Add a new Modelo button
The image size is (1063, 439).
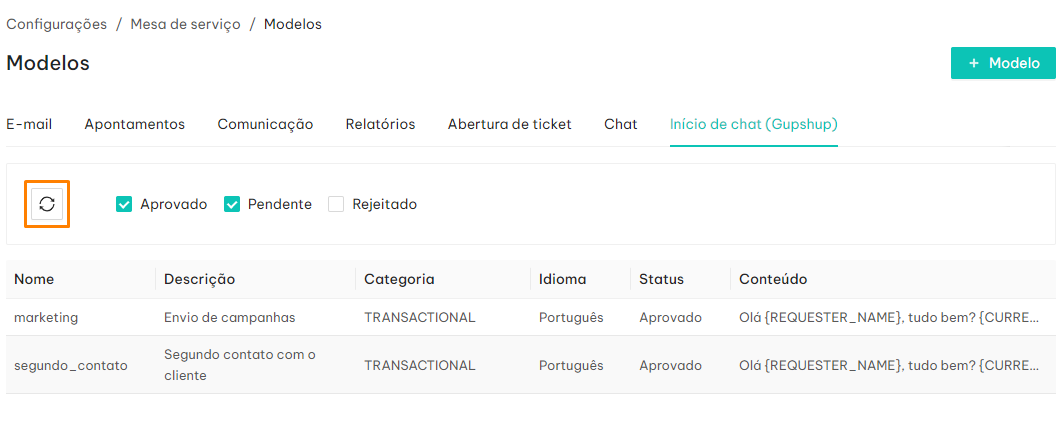click(x=1003, y=63)
